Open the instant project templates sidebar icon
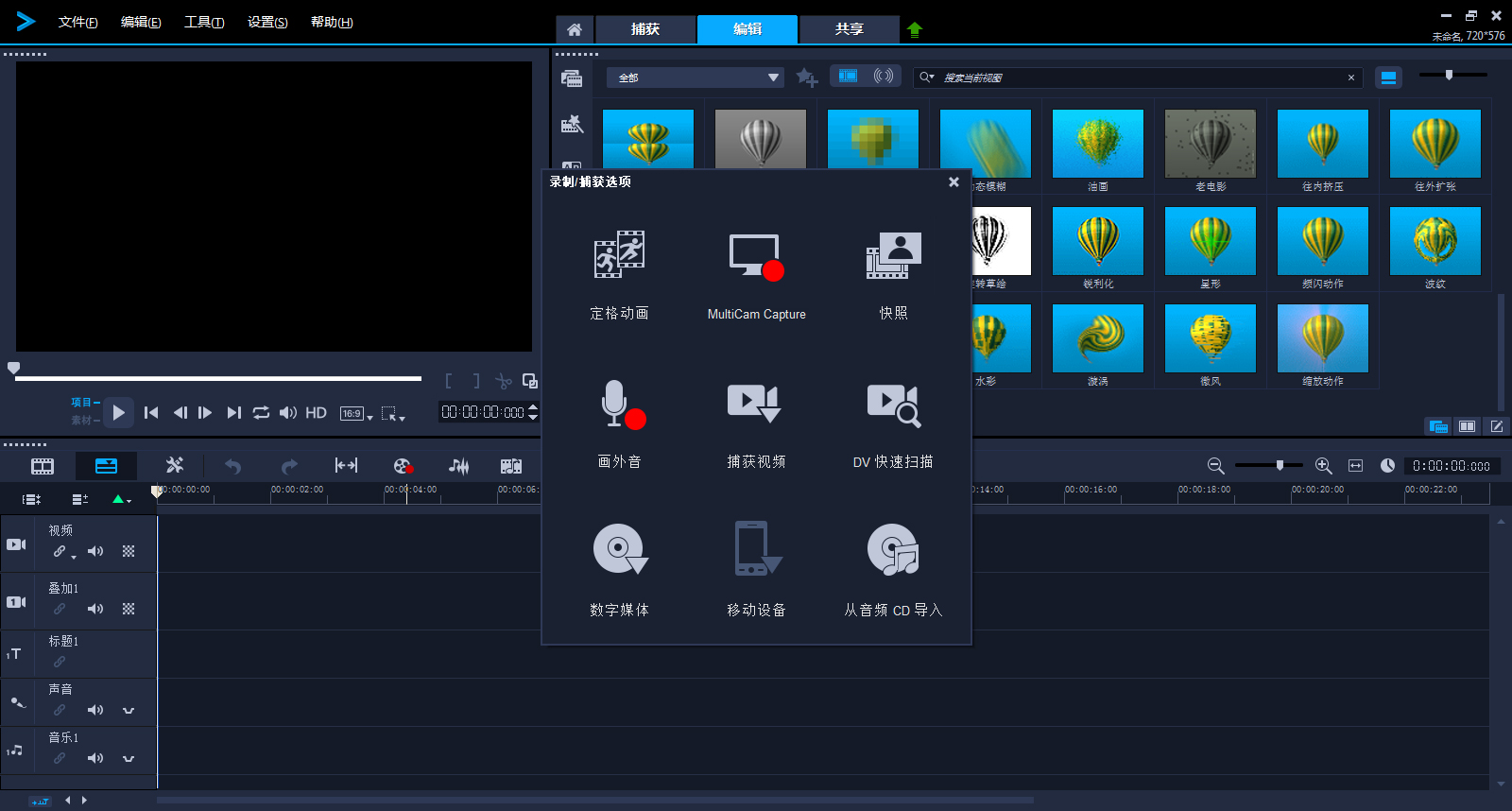Screen dimensions: 1512x811 coord(572,124)
